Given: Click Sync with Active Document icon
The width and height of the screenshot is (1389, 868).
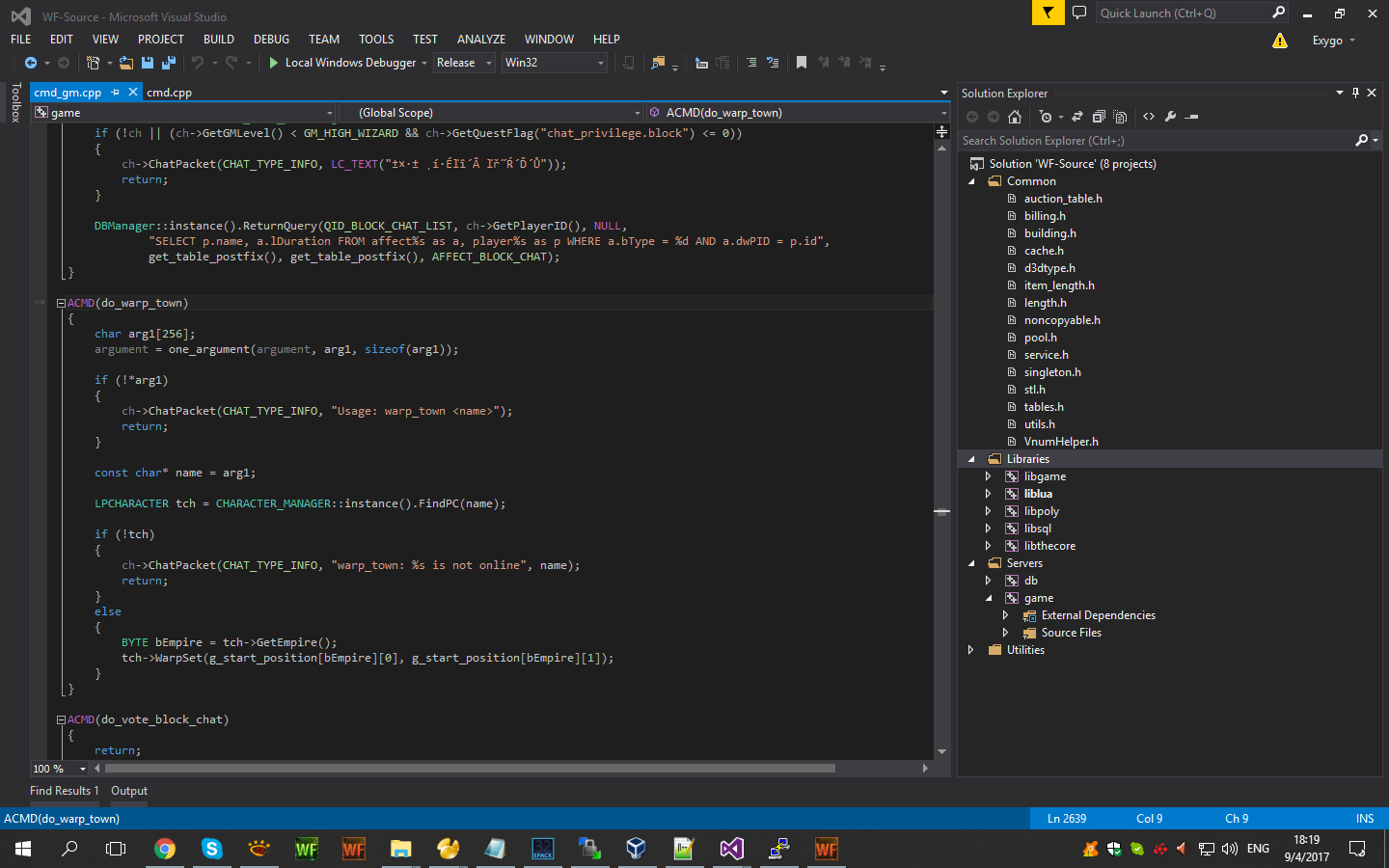Looking at the screenshot, I should click(x=1077, y=117).
